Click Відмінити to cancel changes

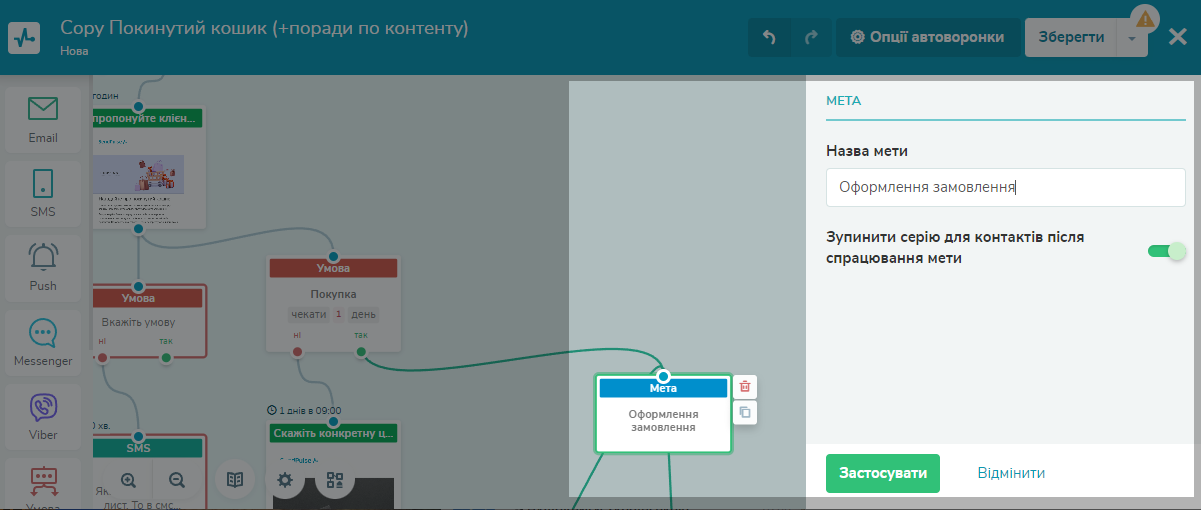(x=1011, y=473)
